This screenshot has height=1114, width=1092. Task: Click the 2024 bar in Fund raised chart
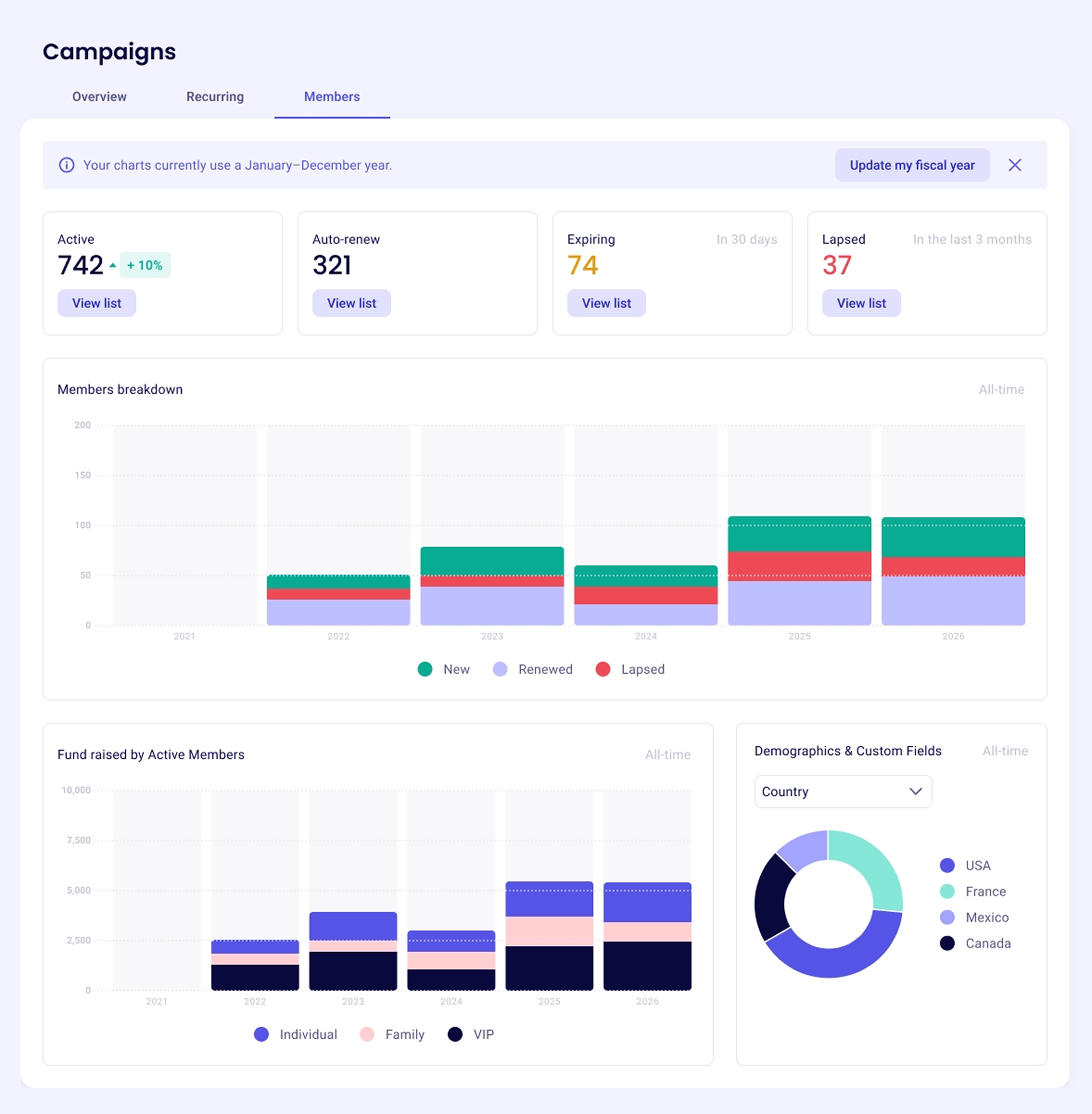pyautogui.click(x=451, y=960)
